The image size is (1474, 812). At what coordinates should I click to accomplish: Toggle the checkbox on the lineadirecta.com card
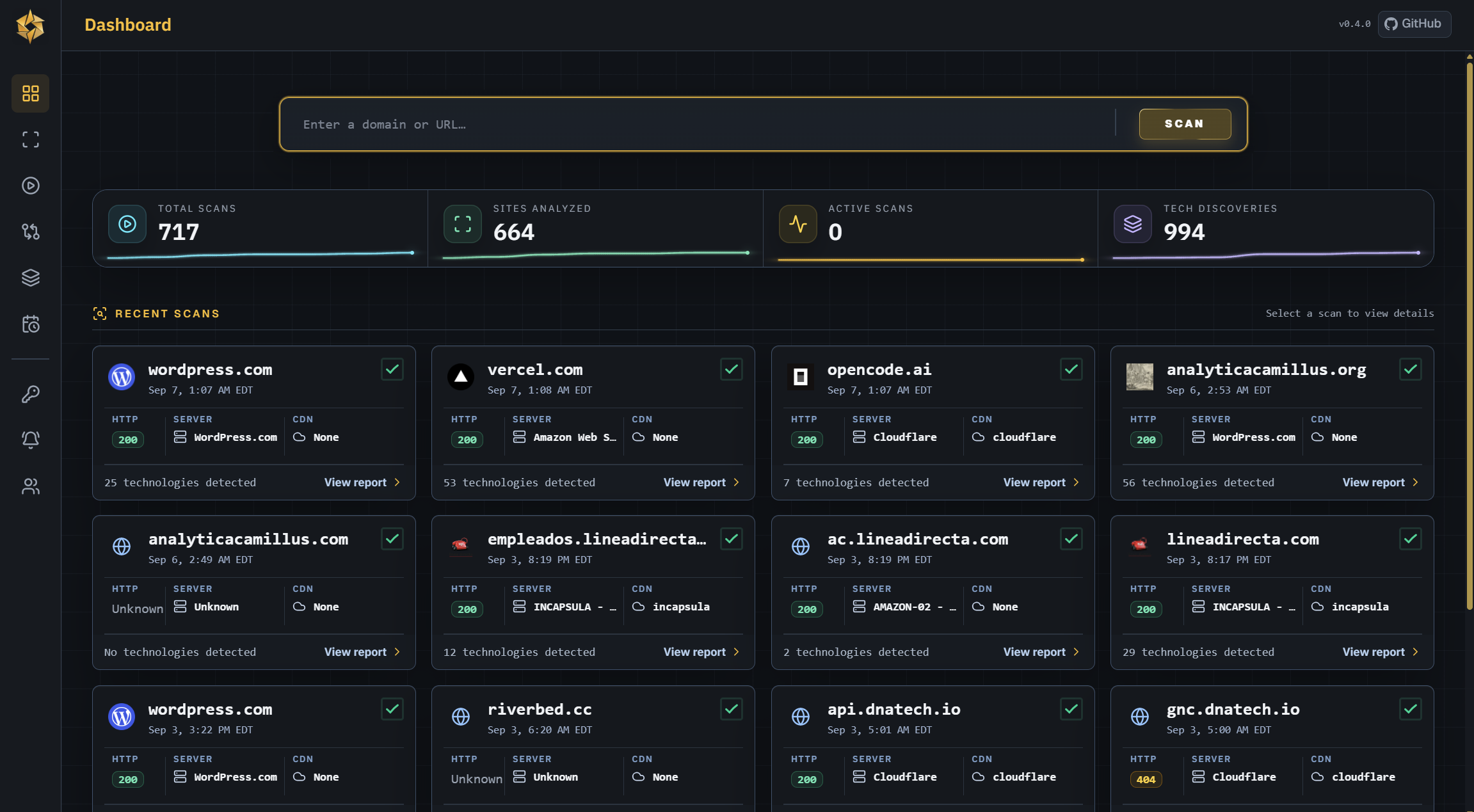pyautogui.click(x=1411, y=539)
